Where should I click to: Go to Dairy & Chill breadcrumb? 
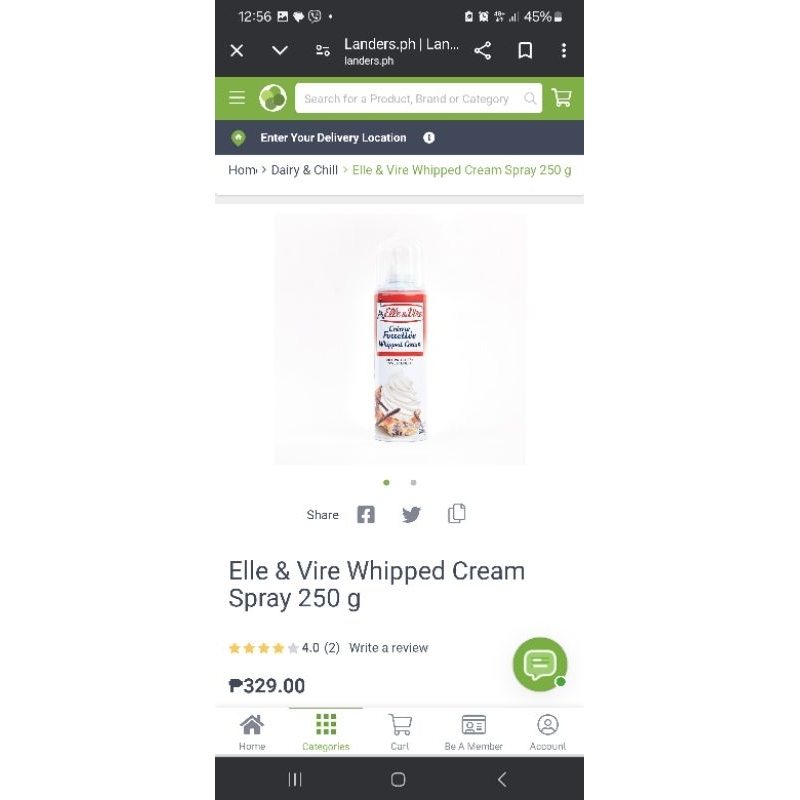(x=304, y=170)
